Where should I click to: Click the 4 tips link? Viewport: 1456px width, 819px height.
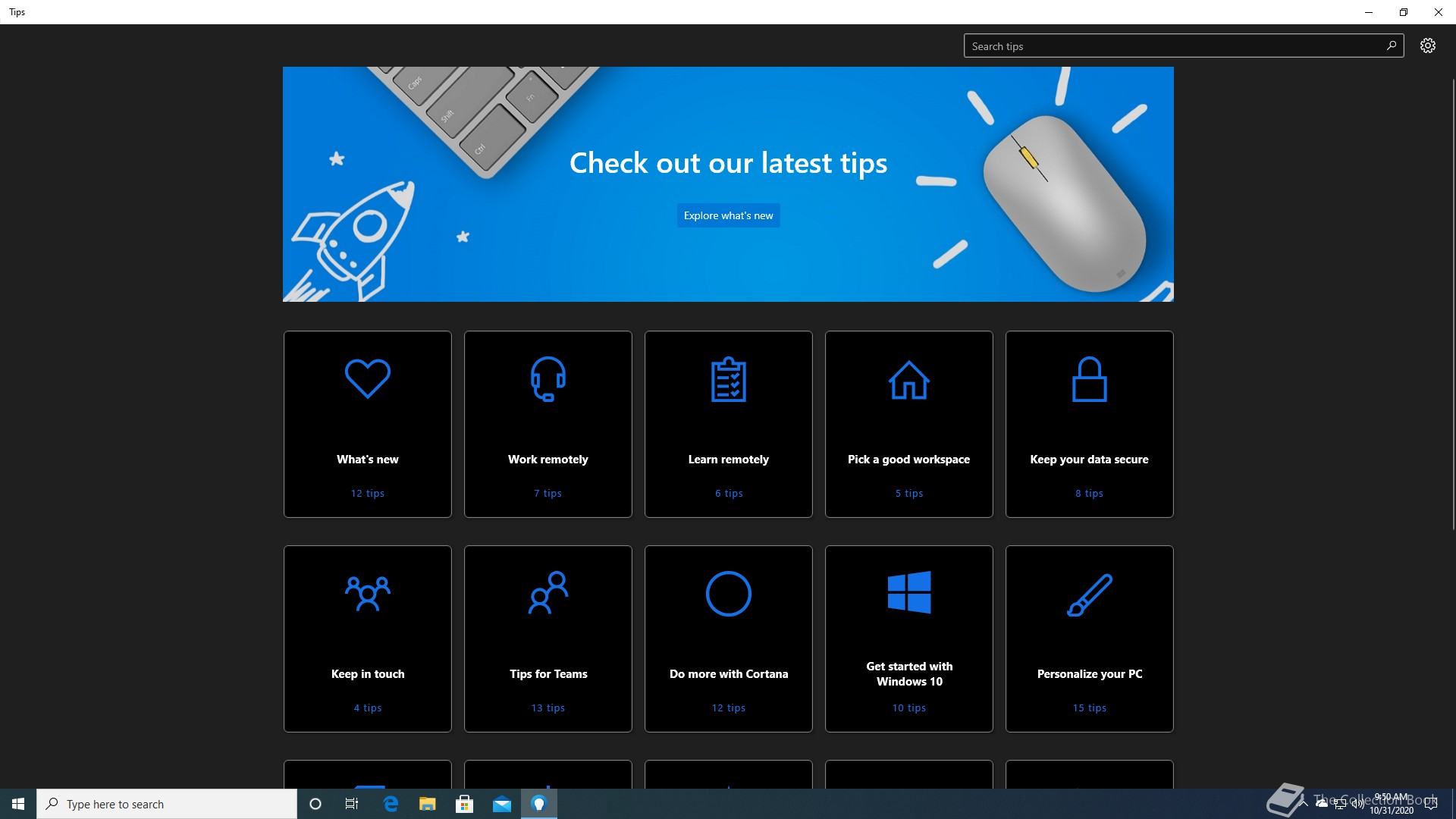point(367,708)
